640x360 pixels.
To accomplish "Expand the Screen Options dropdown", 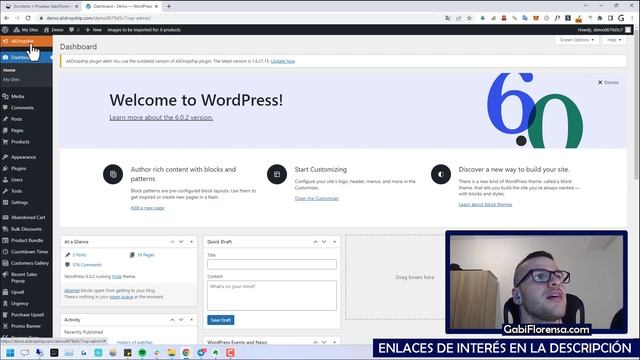I will (576, 40).
